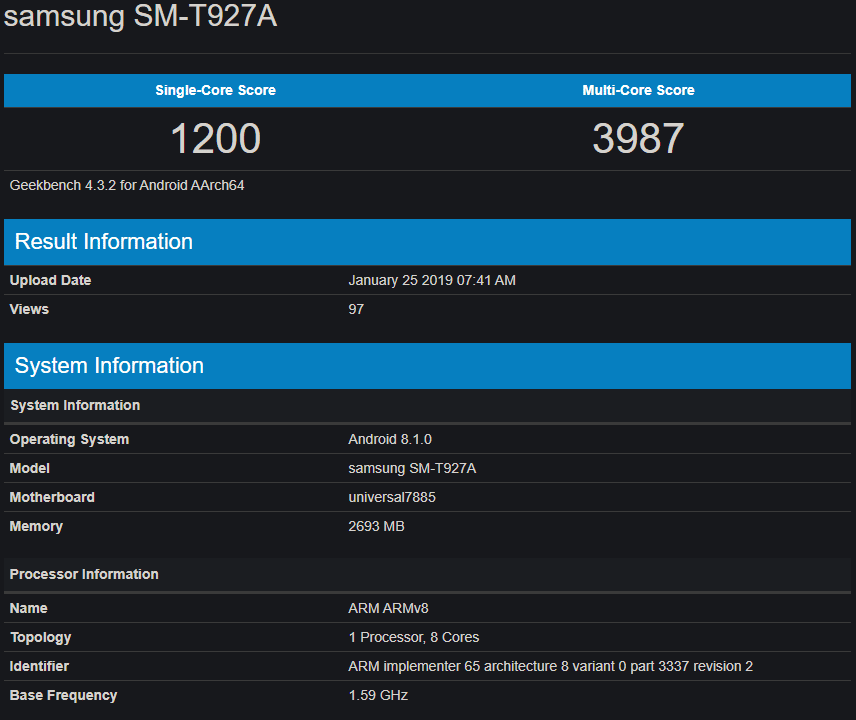Click the Memory value 2693 MB

tap(376, 526)
